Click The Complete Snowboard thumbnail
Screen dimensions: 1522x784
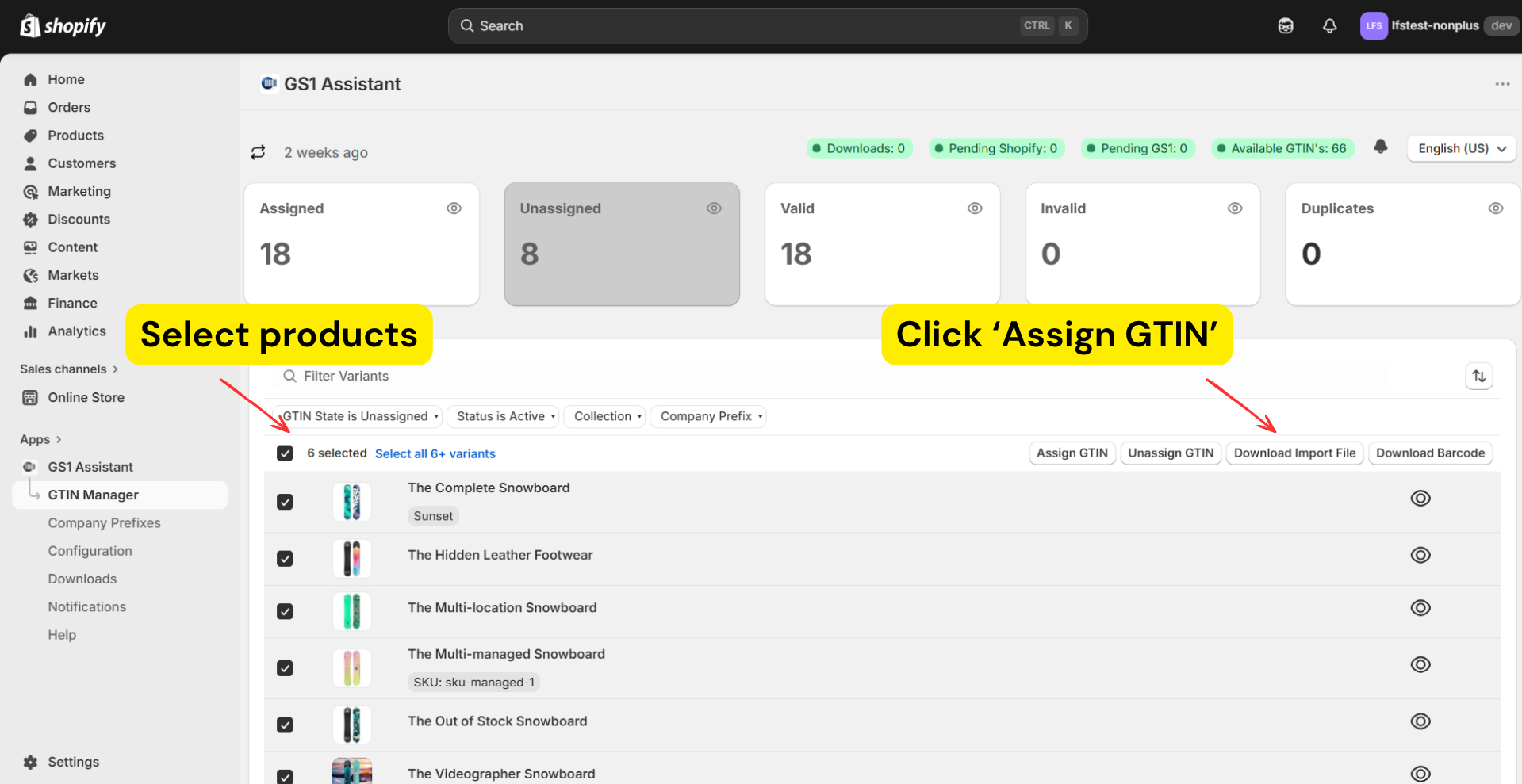pos(352,502)
